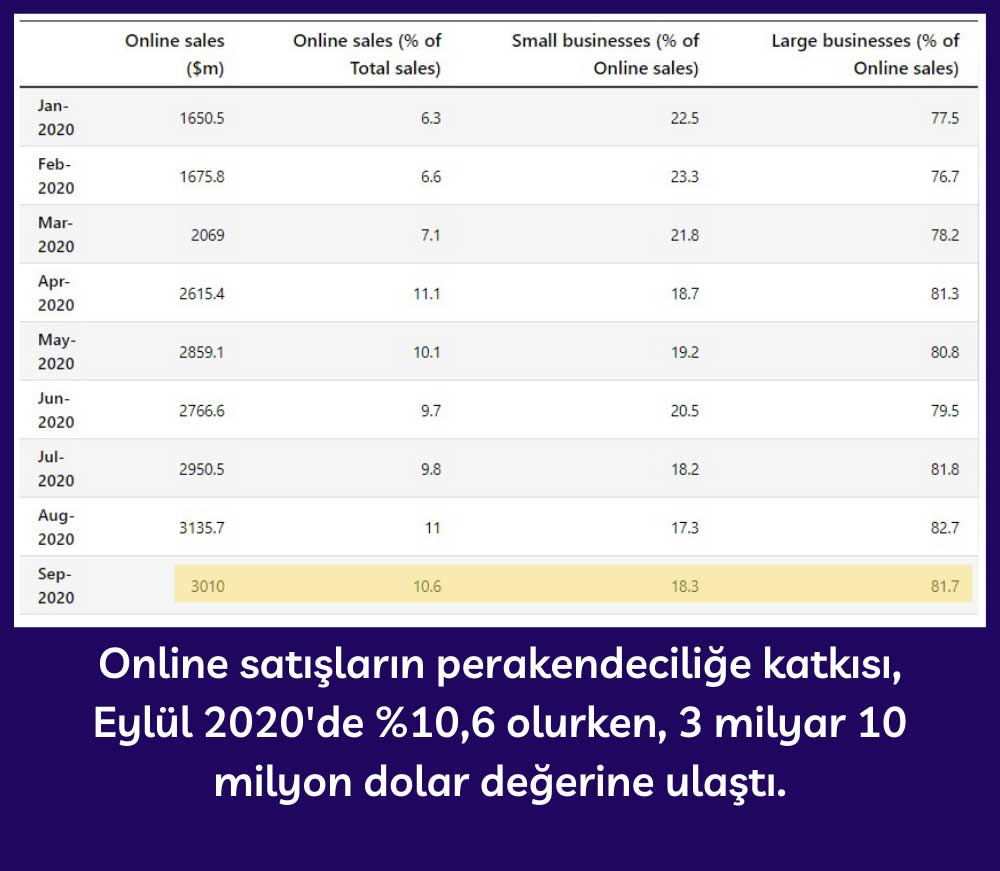Click the 77.5 large businesses cell
This screenshot has width=1000, height=871.
(945, 118)
